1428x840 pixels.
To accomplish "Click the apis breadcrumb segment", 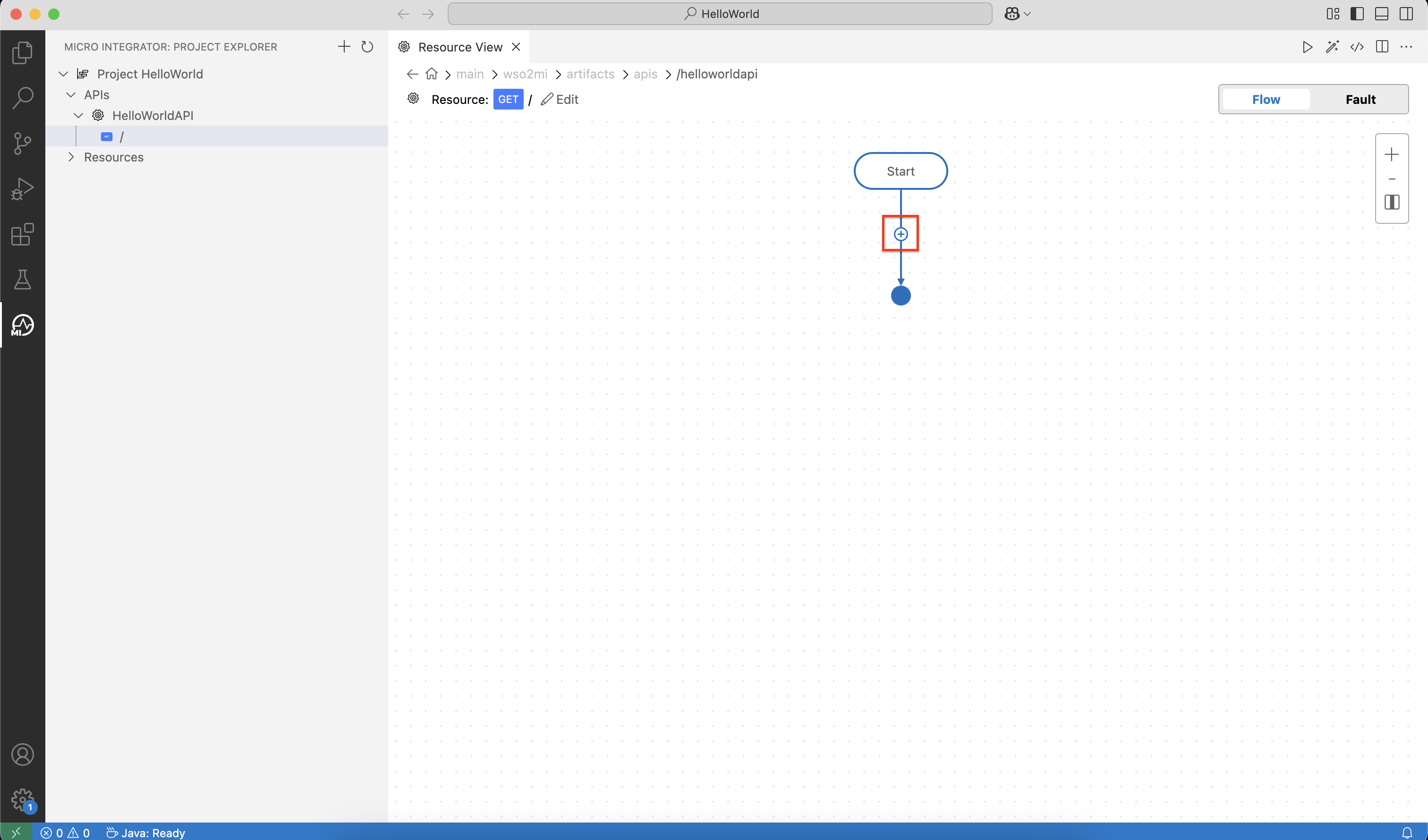I will tap(646, 74).
